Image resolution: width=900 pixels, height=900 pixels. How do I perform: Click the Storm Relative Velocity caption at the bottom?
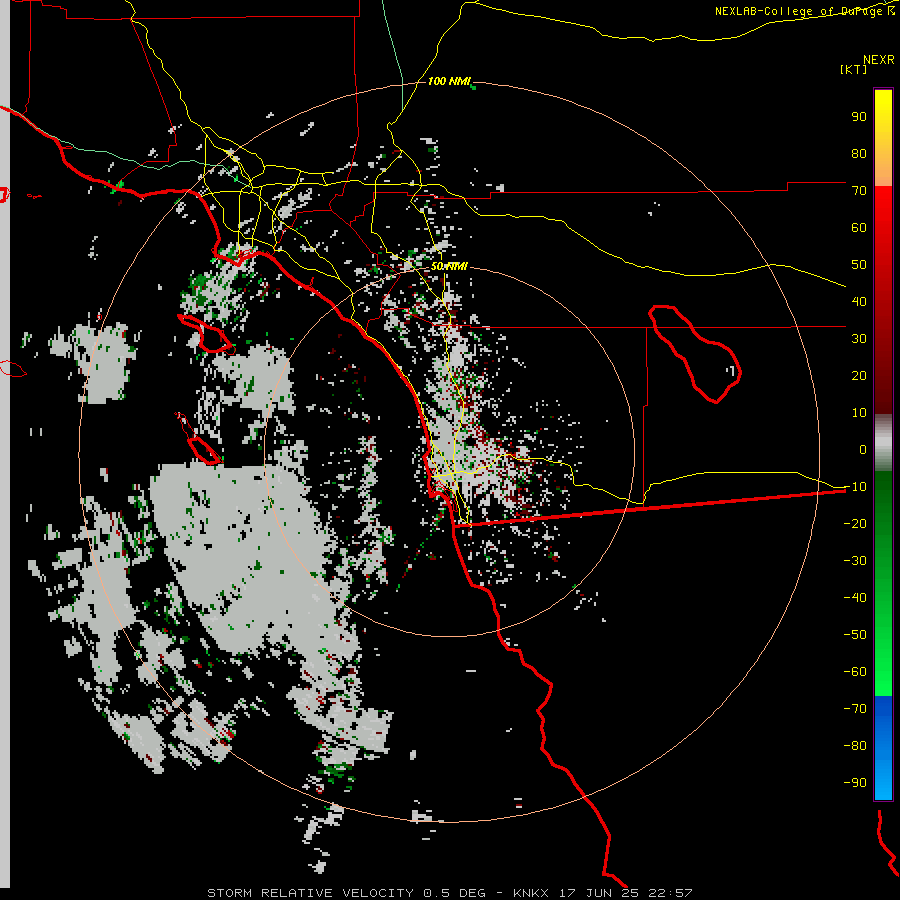pyautogui.click(x=449, y=893)
